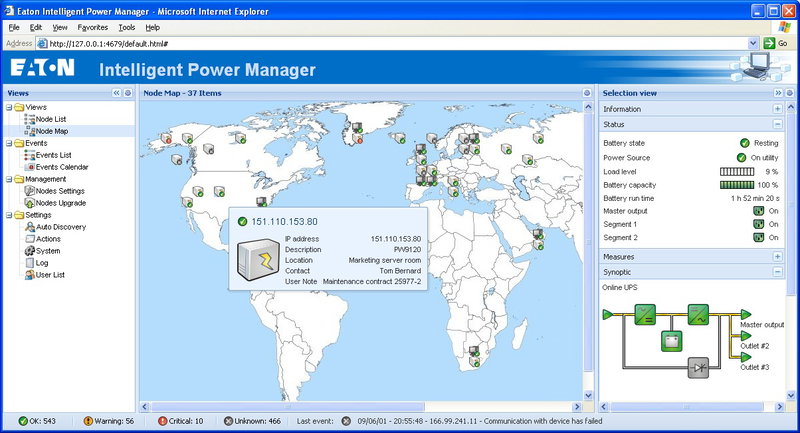Open the Tools menu
Image resolution: width=800 pixels, height=433 pixels.
127,28
